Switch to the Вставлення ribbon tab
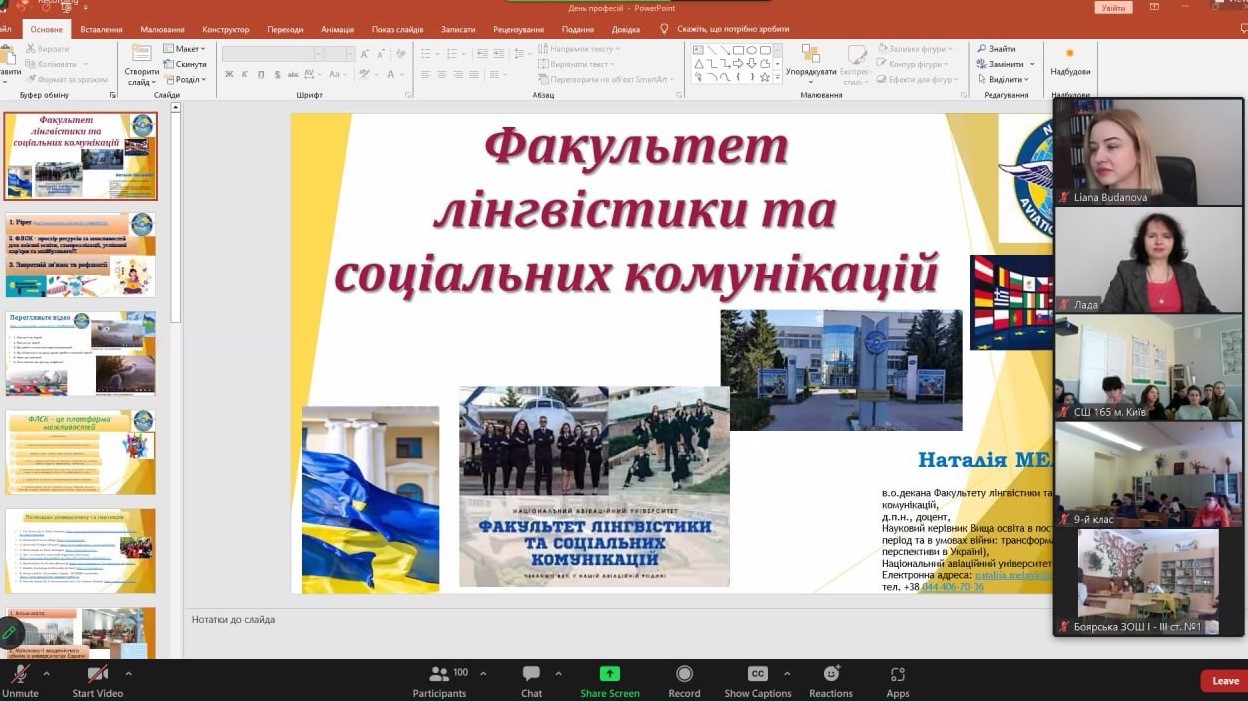 pyautogui.click(x=101, y=30)
